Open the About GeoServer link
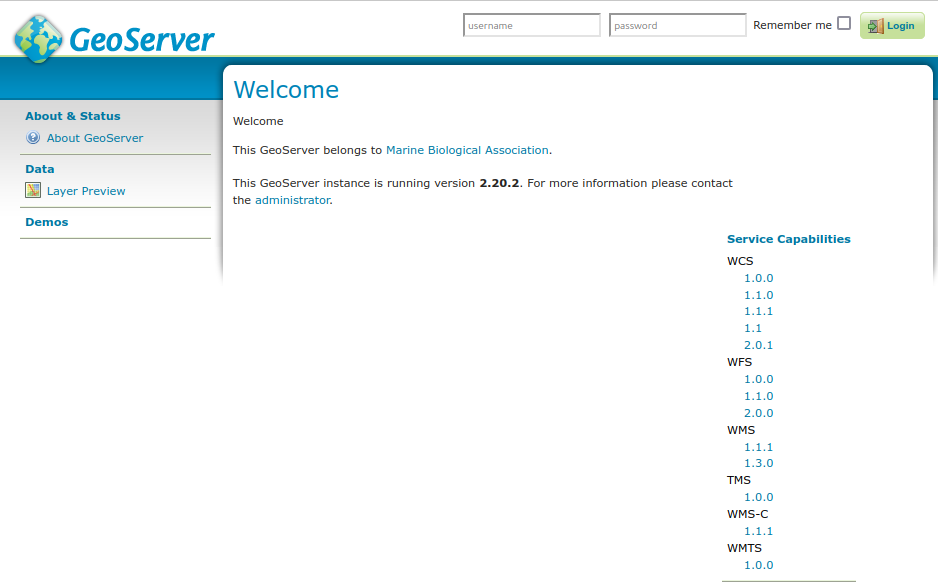This screenshot has width=938, height=587. pyautogui.click(x=95, y=138)
